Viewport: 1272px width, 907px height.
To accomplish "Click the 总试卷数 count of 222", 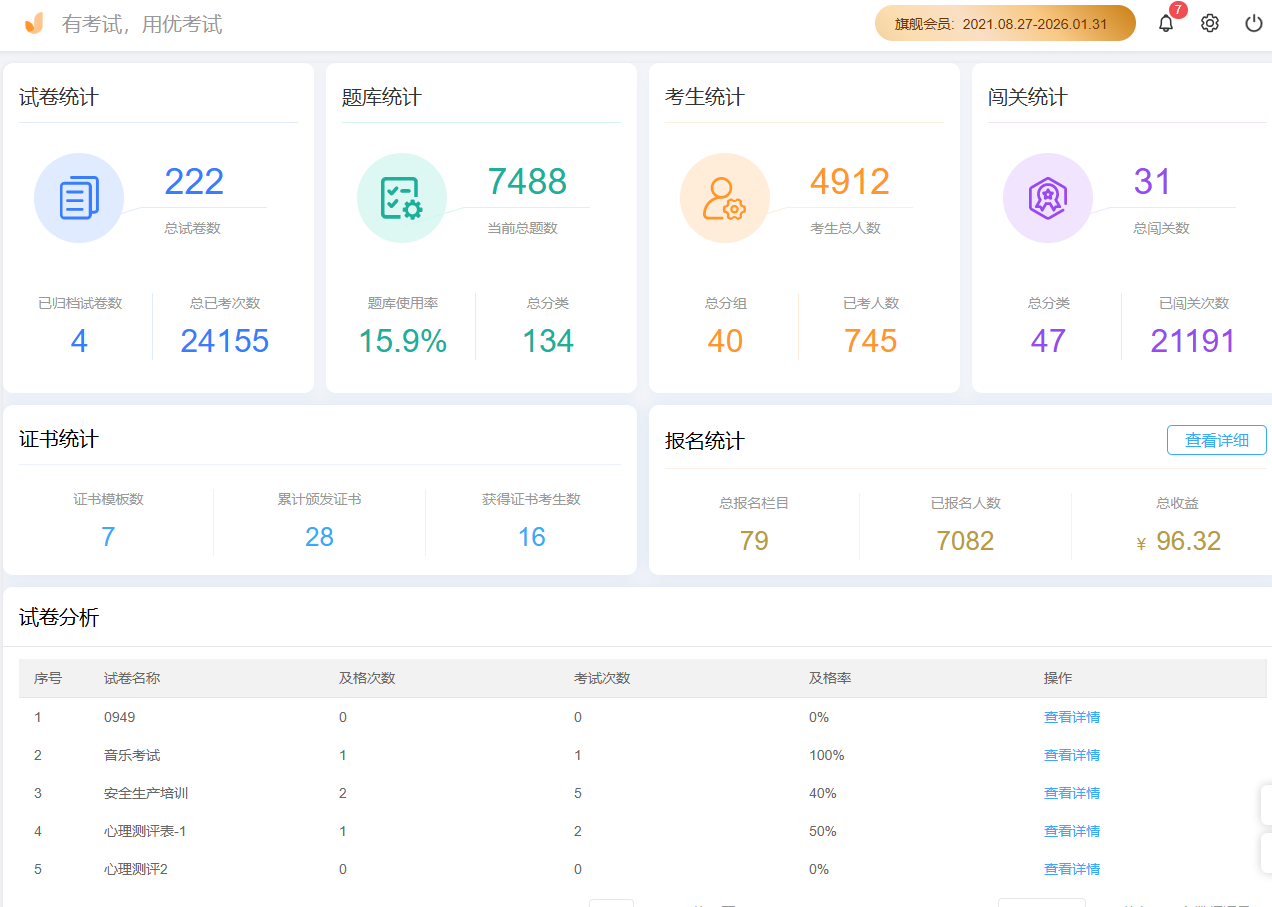I will (193, 181).
